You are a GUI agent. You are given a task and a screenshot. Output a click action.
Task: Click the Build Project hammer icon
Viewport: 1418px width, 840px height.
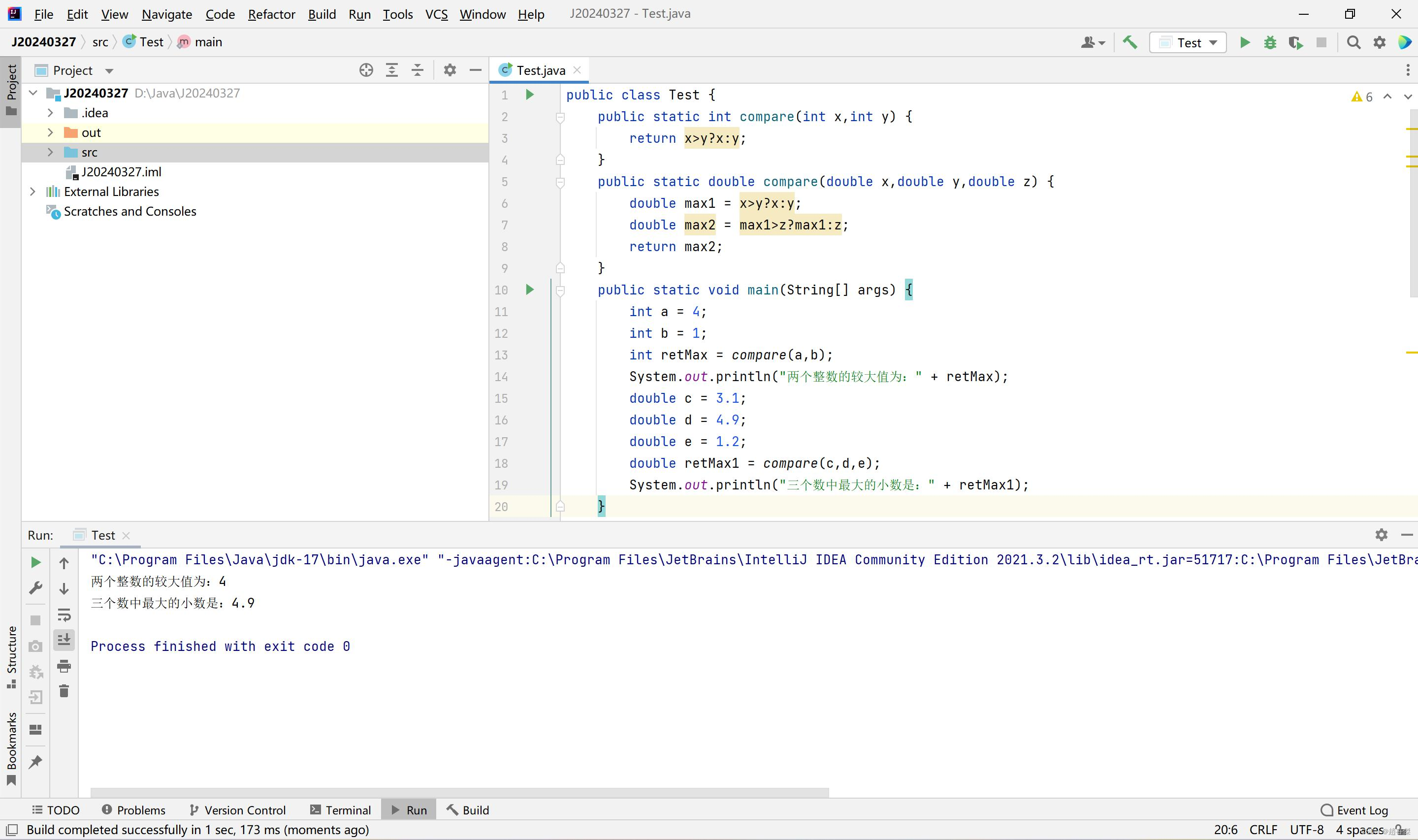(1130, 42)
